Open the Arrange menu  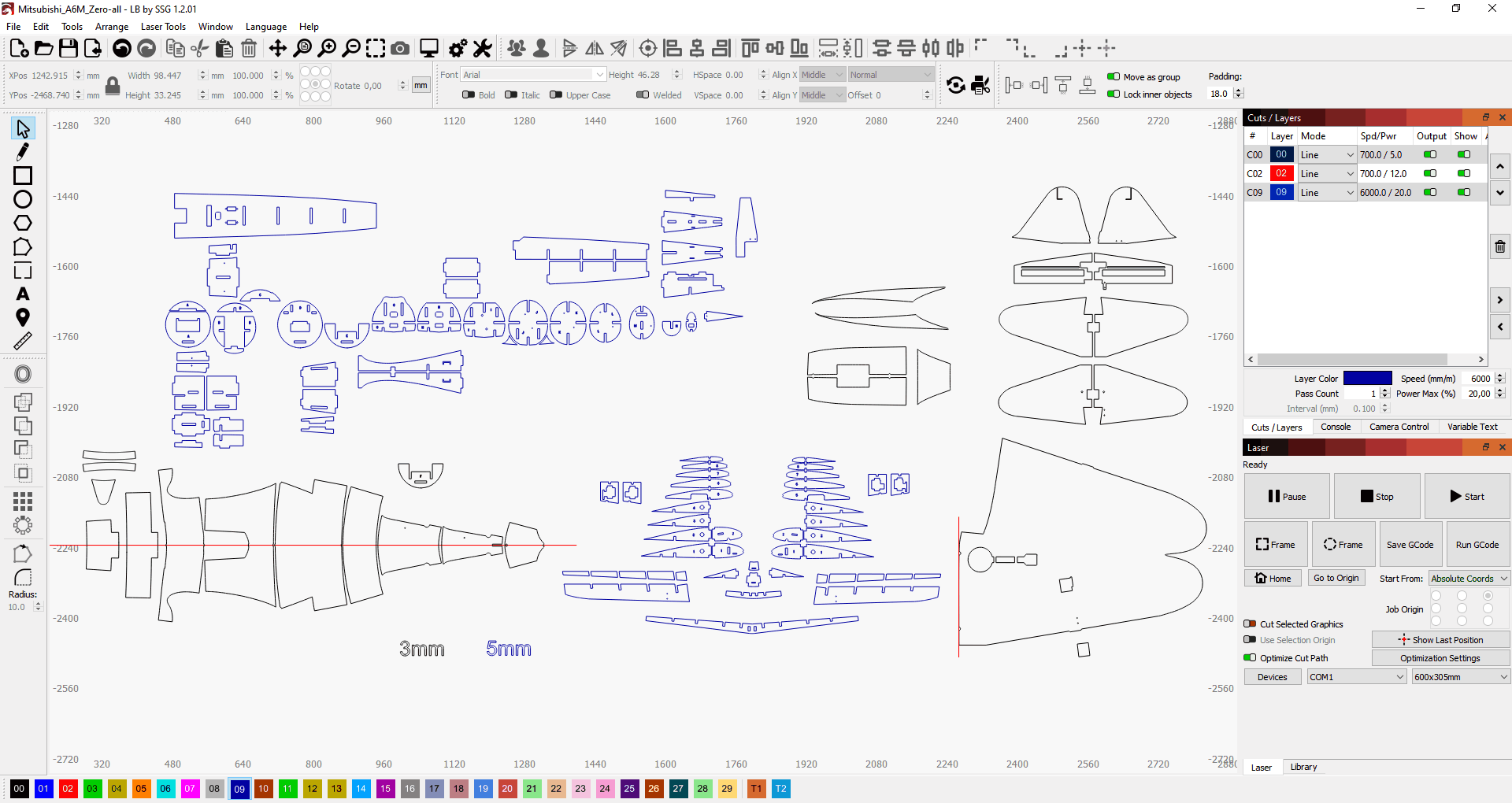(112, 27)
